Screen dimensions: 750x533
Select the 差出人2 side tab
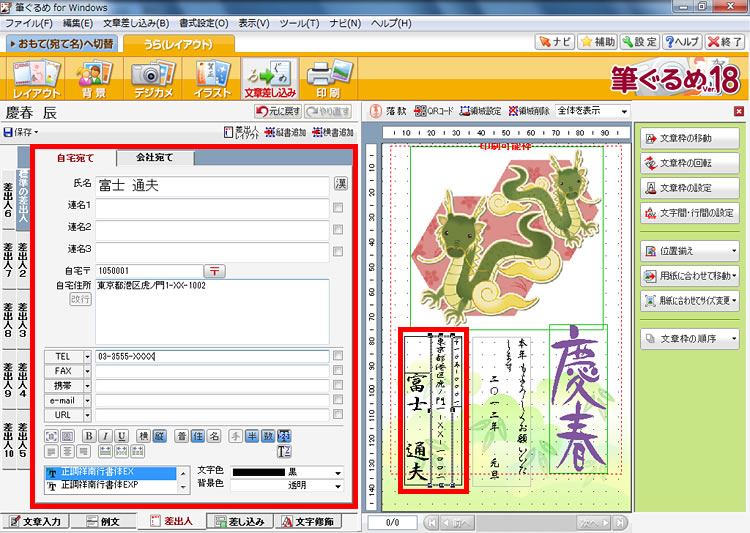click(22, 260)
